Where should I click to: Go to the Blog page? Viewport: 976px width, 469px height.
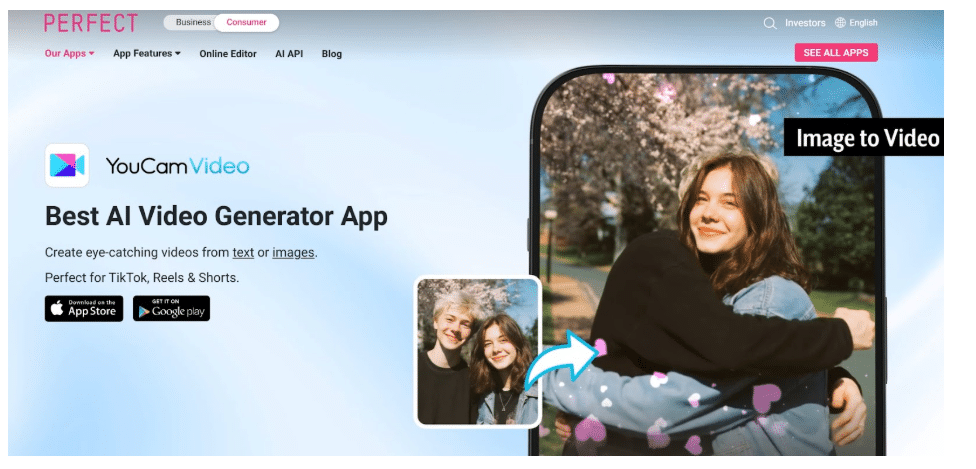coord(332,54)
